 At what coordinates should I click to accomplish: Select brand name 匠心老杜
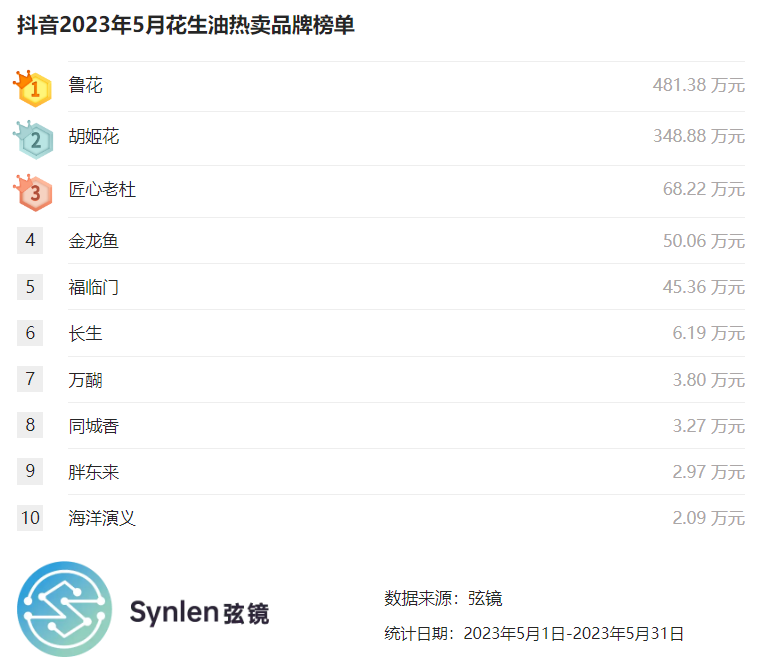click(x=102, y=189)
